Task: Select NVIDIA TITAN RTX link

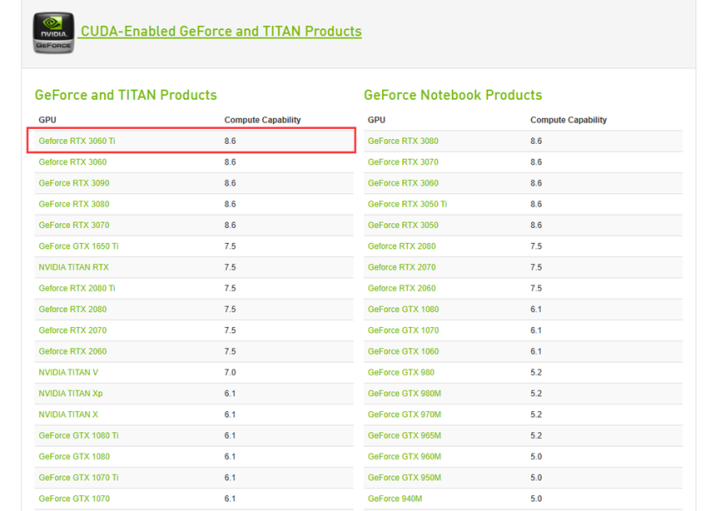Action: tap(73, 267)
